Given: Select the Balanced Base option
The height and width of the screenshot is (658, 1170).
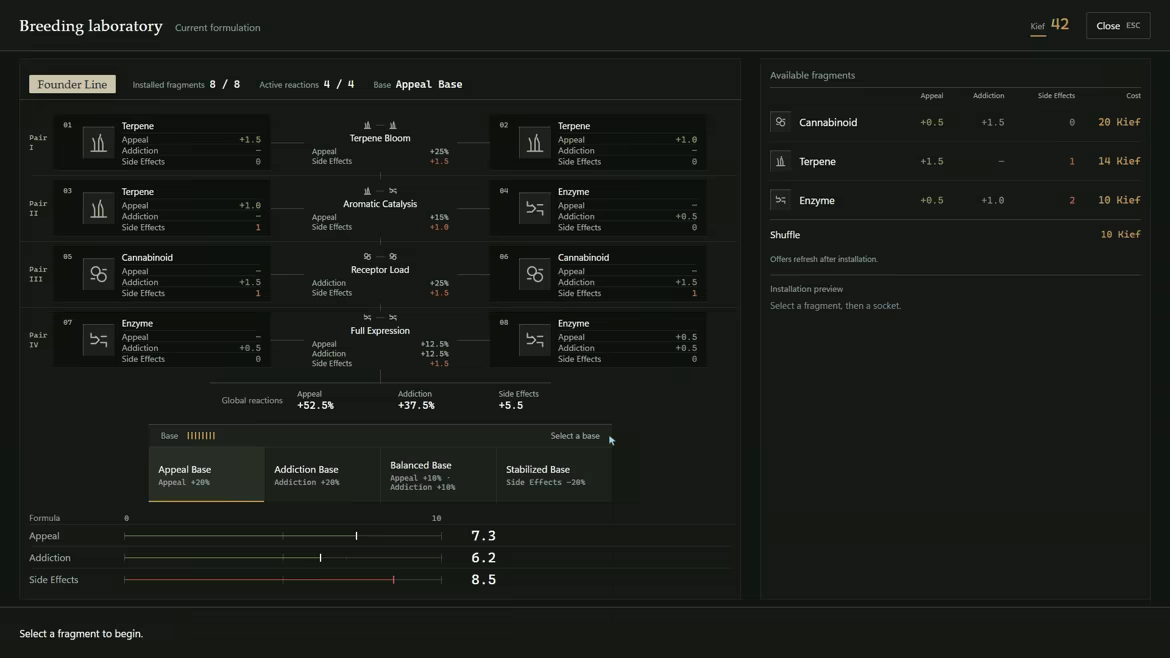Looking at the screenshot, I should point(438,474).
